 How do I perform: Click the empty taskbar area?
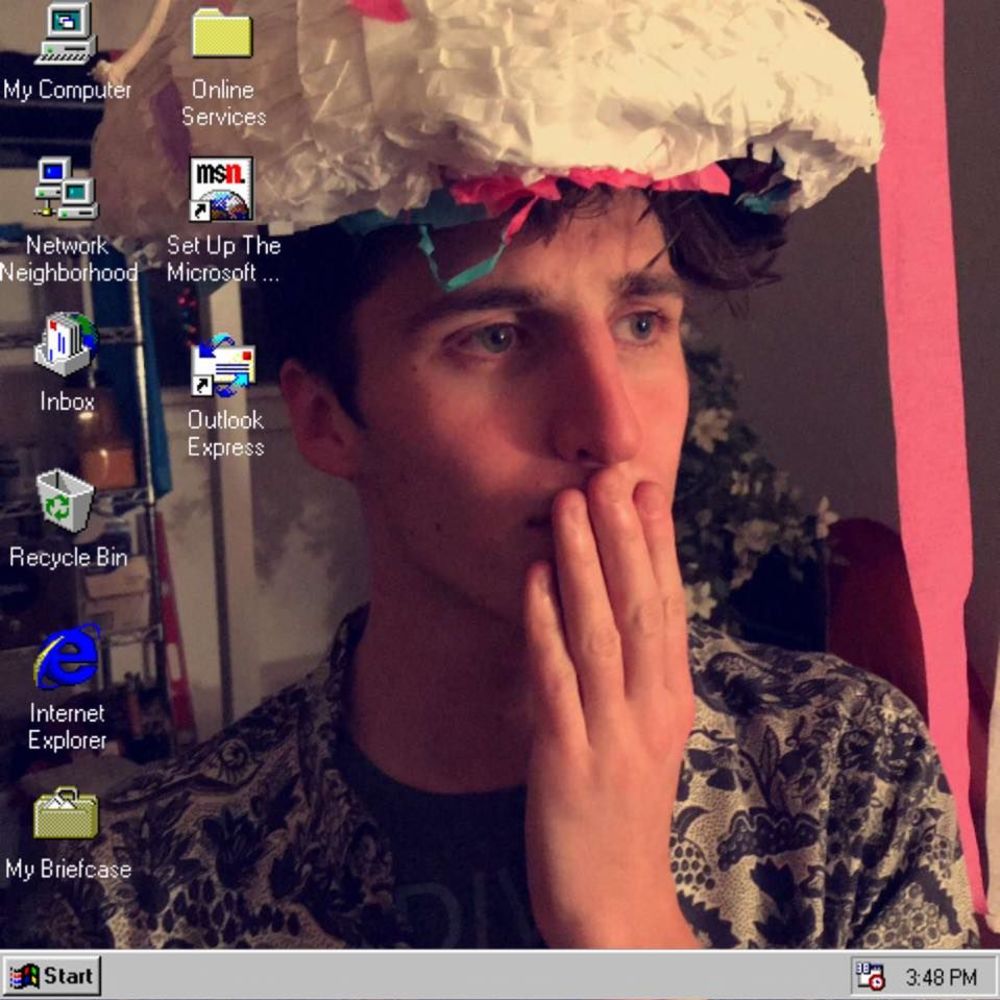pyautogui.click(x=470, y=975)
